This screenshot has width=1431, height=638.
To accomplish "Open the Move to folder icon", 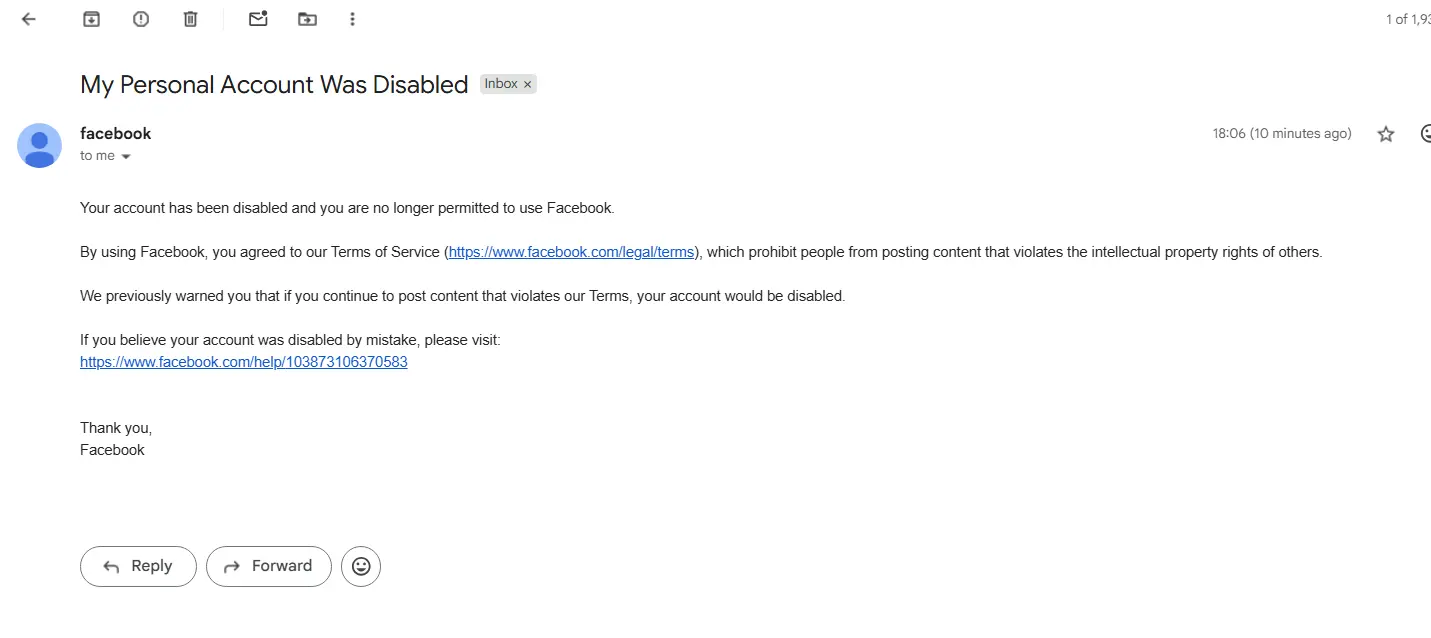I will pos(307,19).
